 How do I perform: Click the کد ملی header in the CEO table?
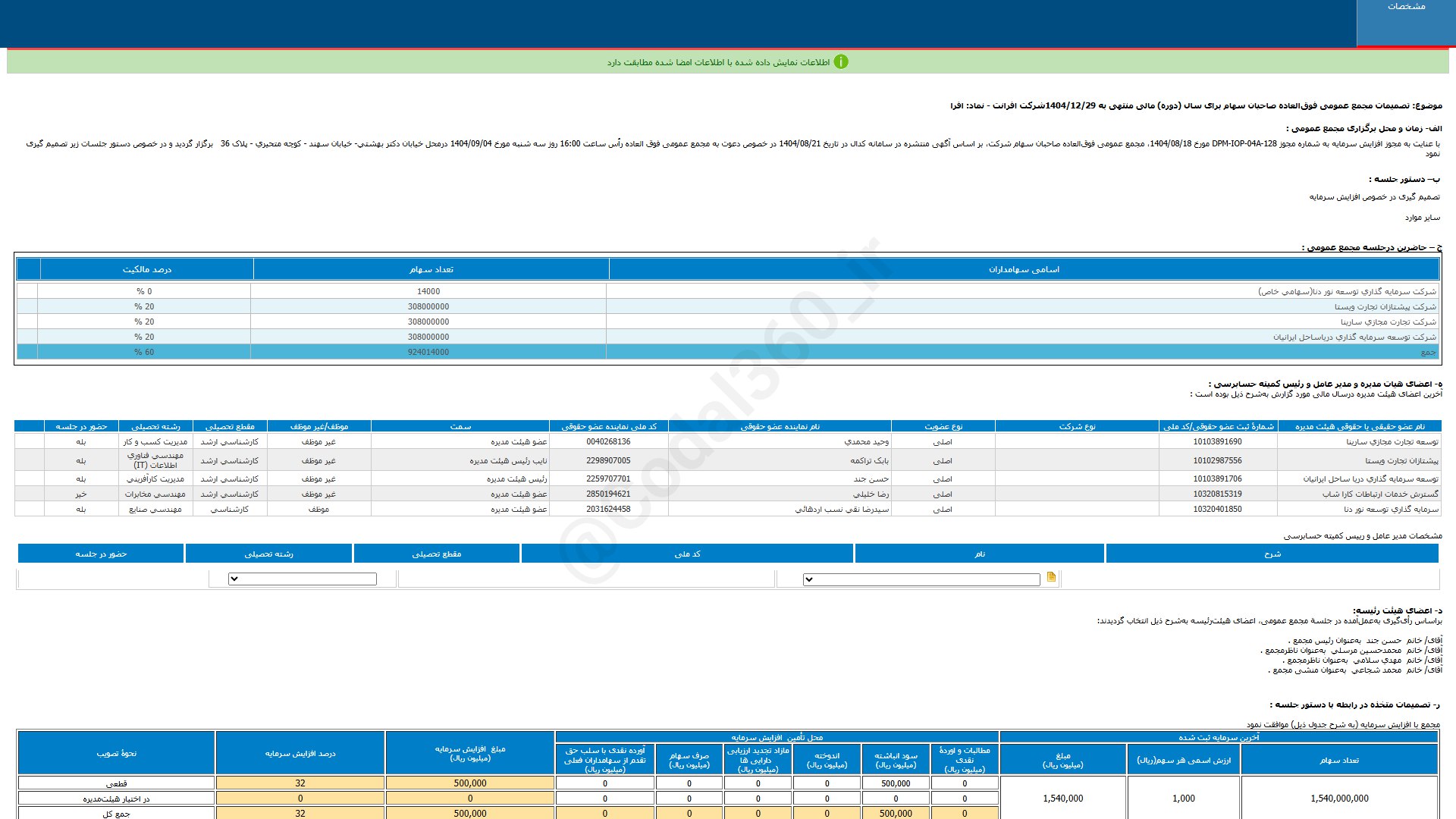click(687, 554)
